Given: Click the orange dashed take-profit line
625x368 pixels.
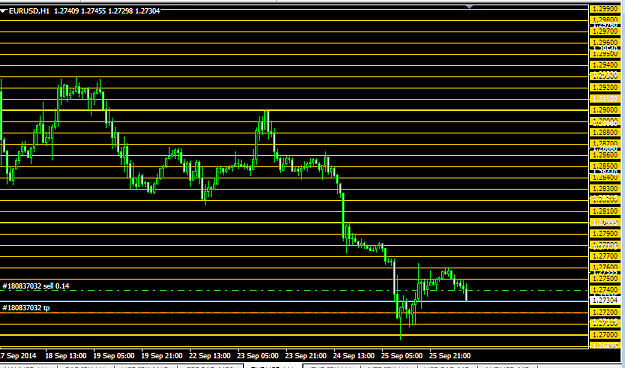Looking at the screenshot, I should click(294, 313).
